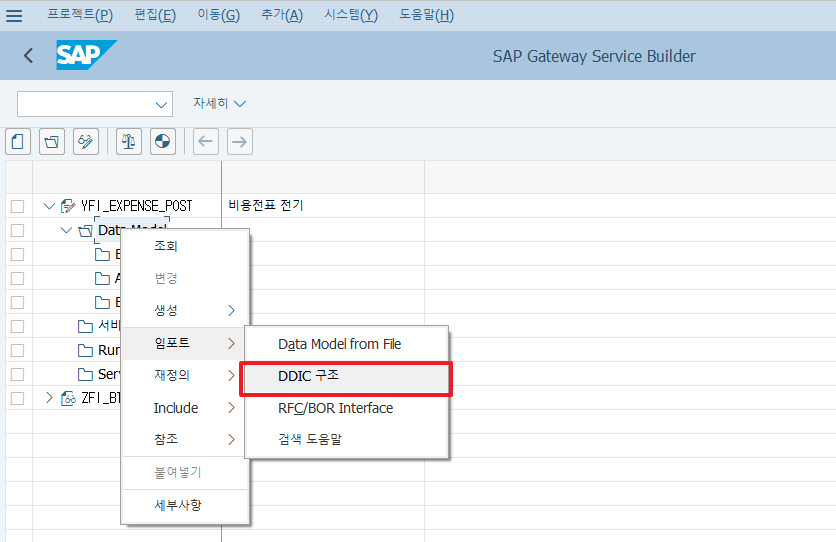Navigate forward with the toolbar right arrow
836x542 pixels.
pos(240,142)
